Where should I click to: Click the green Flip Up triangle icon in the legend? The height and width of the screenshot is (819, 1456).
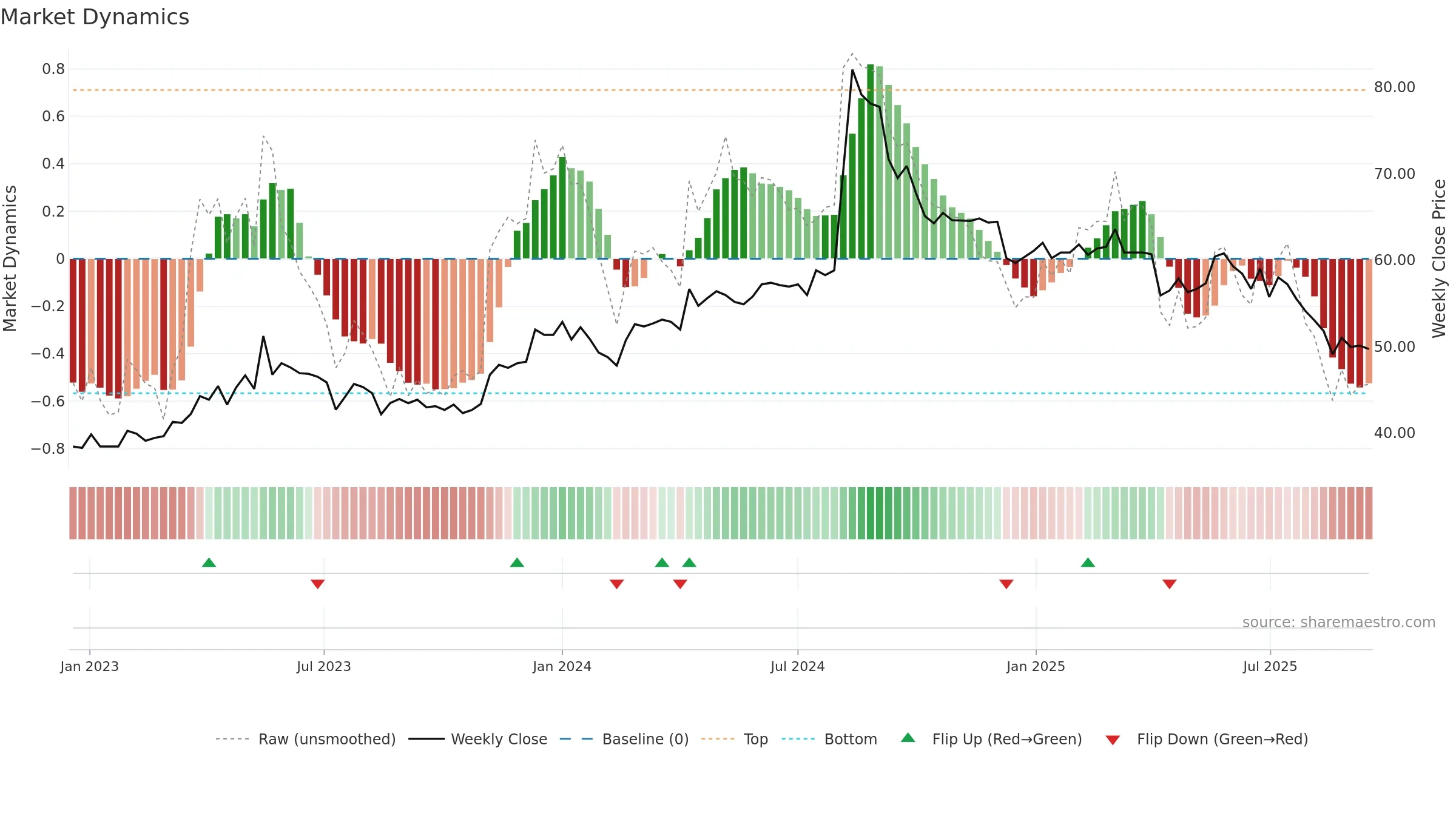908,738
